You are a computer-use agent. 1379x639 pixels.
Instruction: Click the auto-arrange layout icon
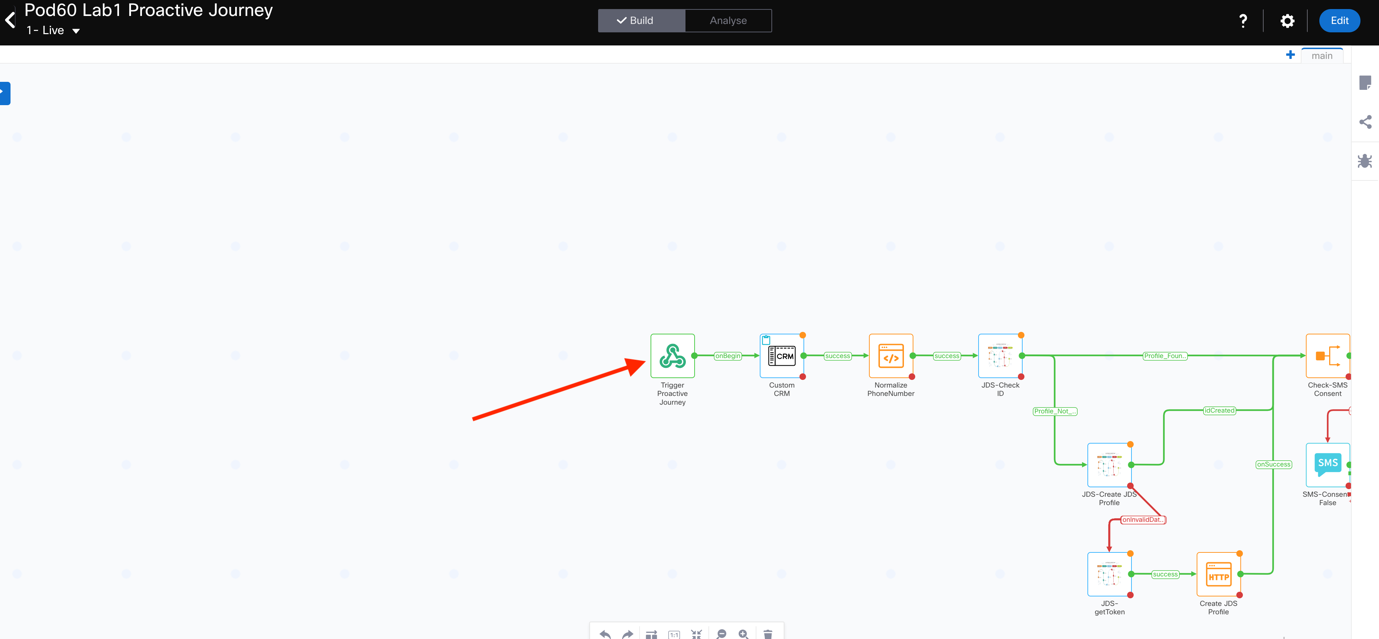[x=651, y=634]
